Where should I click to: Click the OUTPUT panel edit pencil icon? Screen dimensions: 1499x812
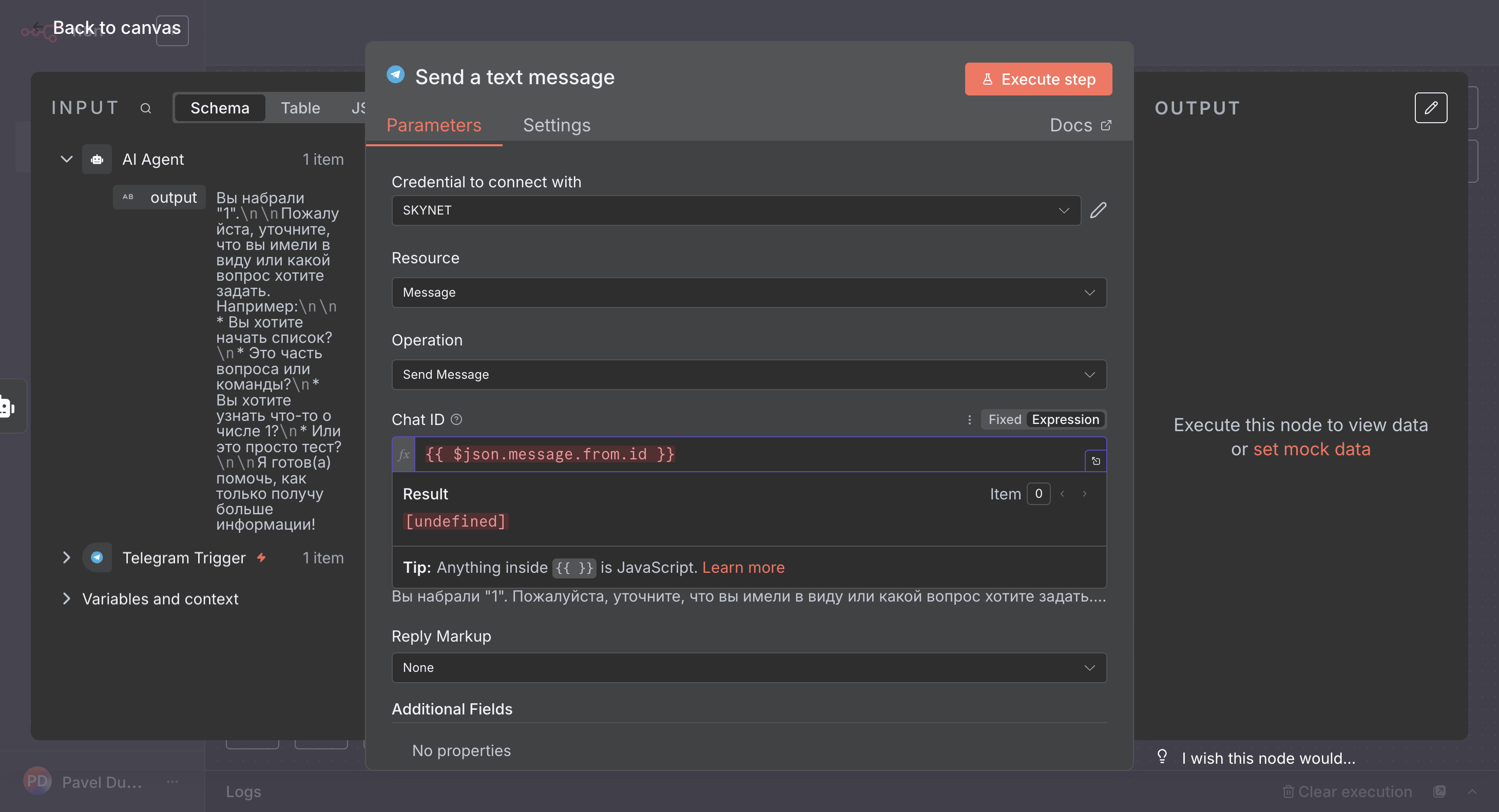pos(1430,108)
